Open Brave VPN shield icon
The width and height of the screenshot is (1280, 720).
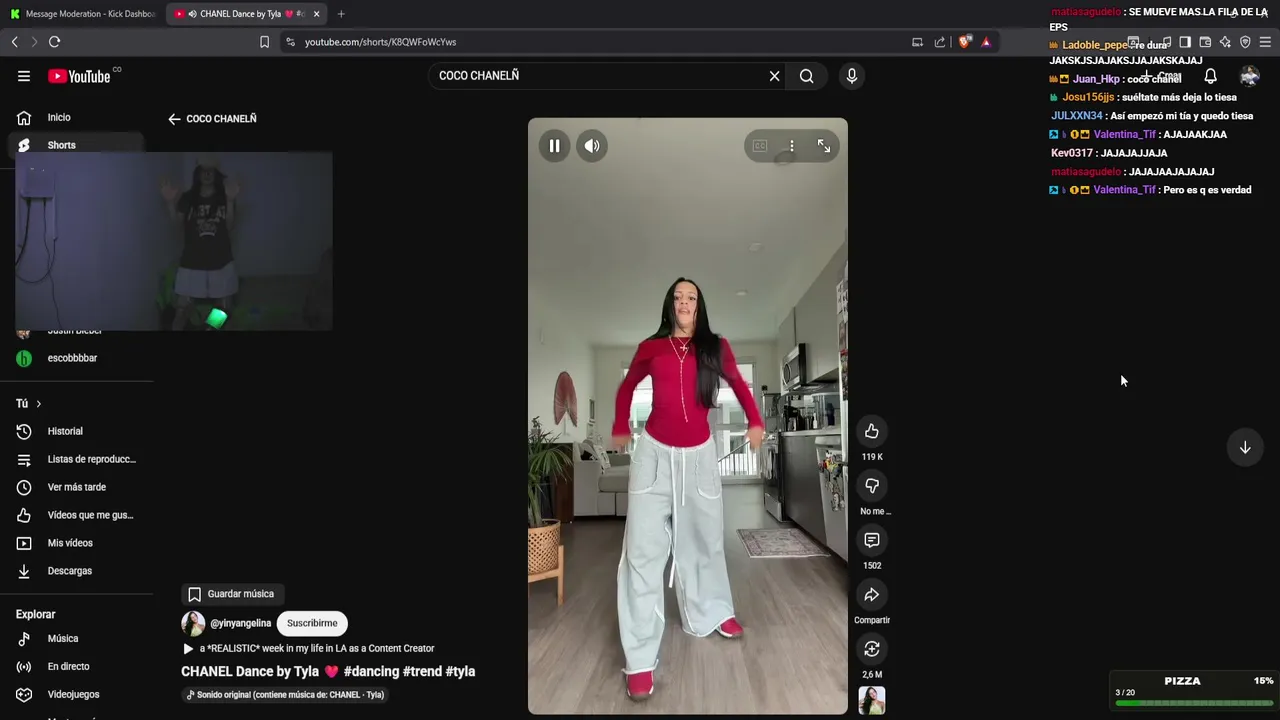1245,42
